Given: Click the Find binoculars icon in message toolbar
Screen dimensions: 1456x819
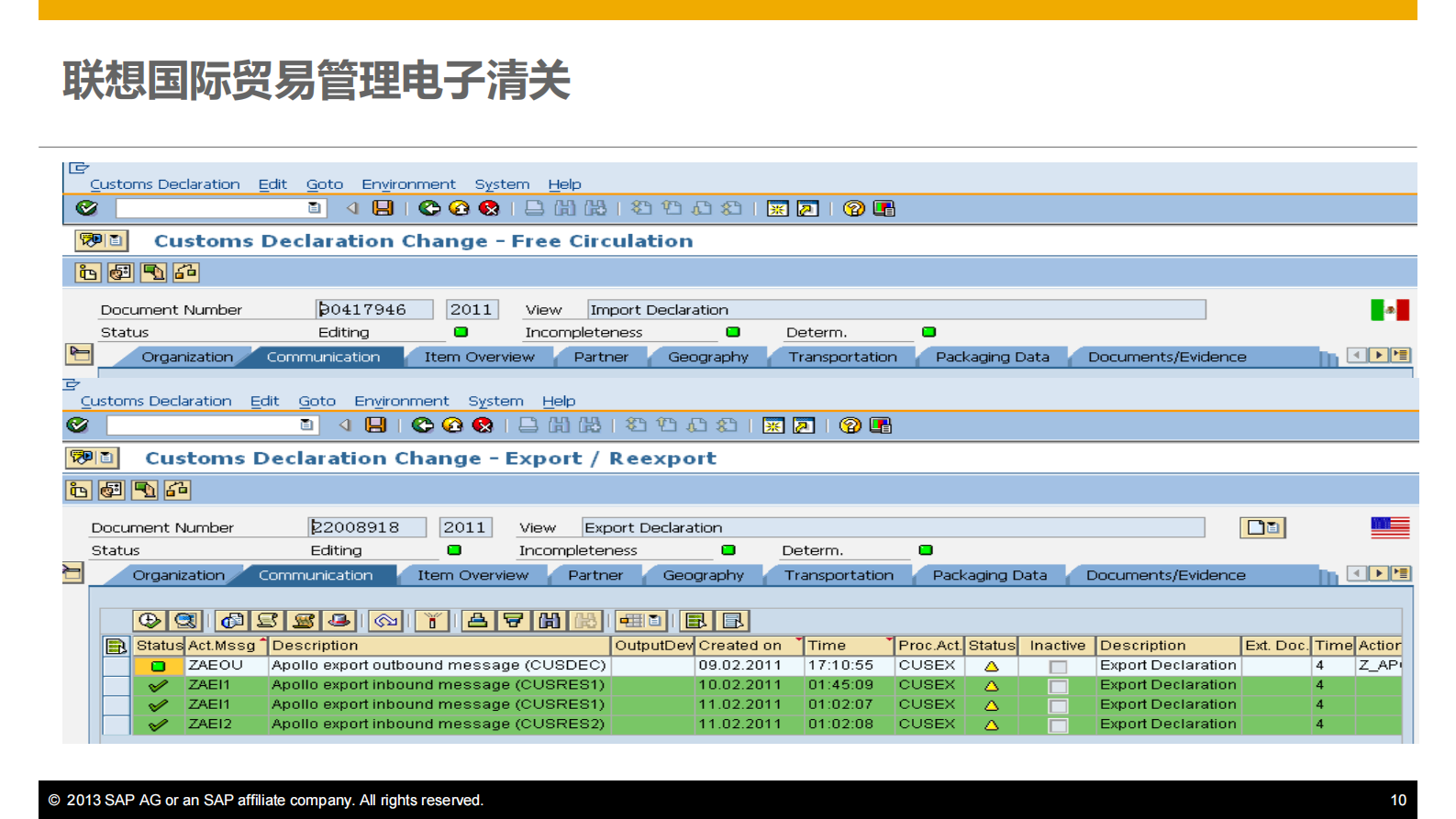Looking at the screenshot, I should (x=549, y=621).
